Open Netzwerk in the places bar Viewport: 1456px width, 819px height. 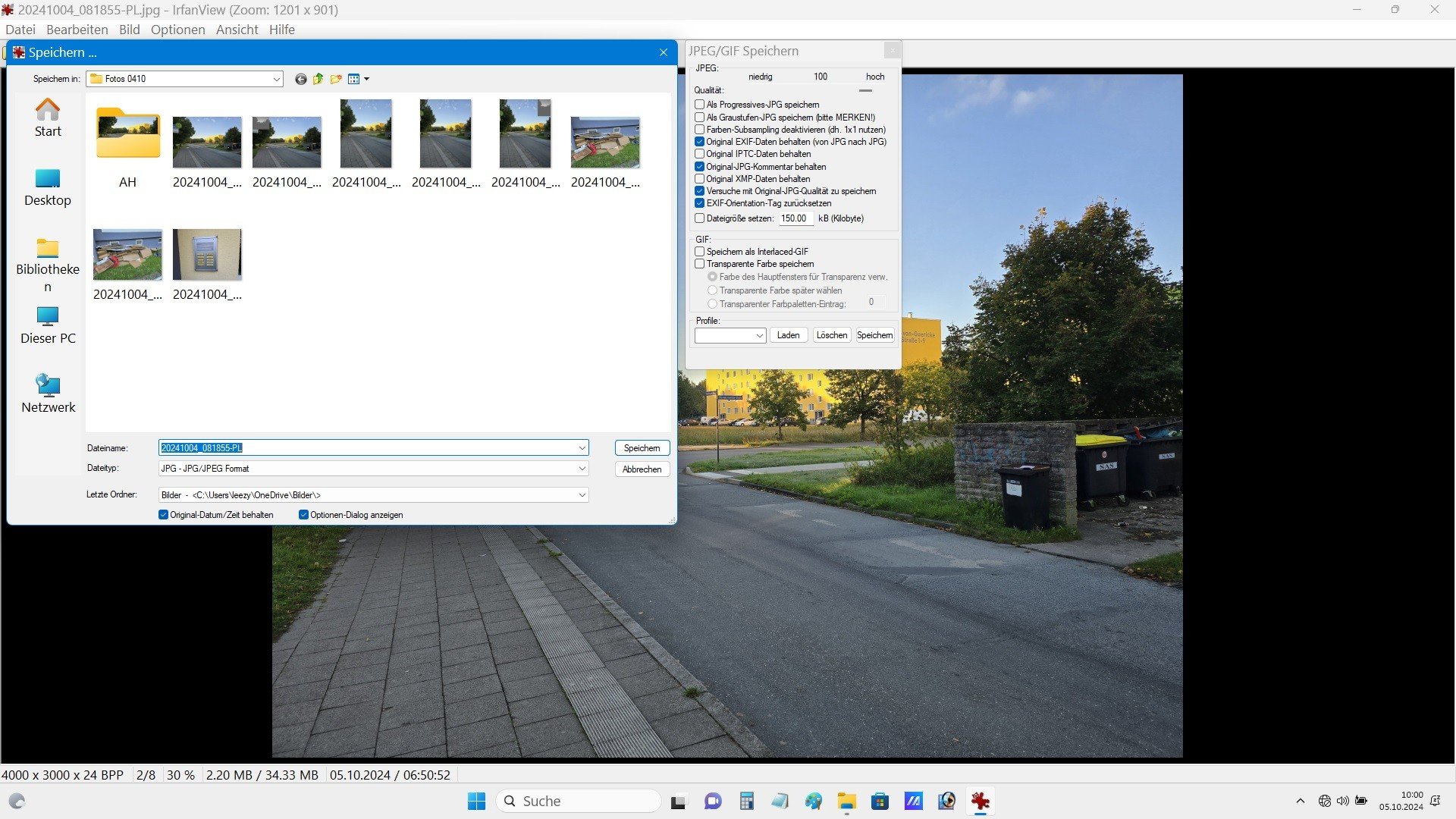click(x=48, y=394)
